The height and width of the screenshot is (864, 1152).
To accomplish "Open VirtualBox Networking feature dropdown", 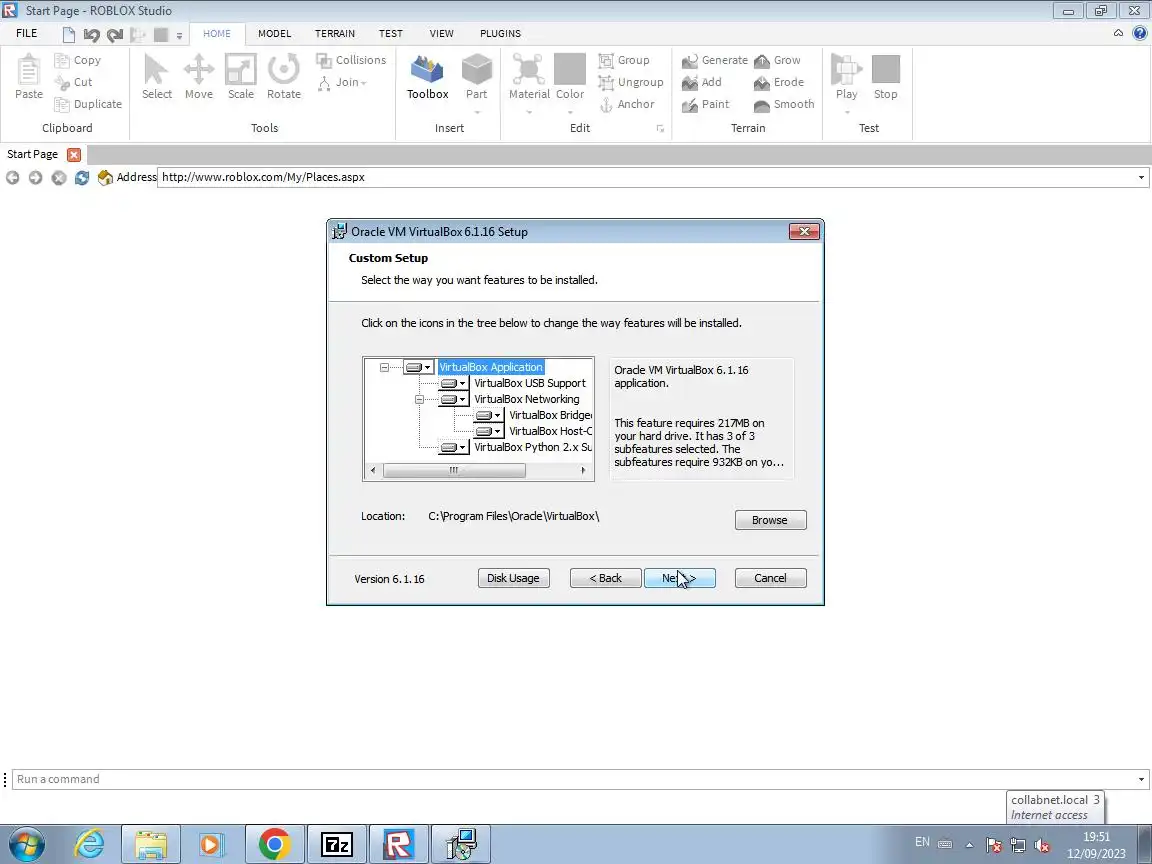I will coord(453,400).
